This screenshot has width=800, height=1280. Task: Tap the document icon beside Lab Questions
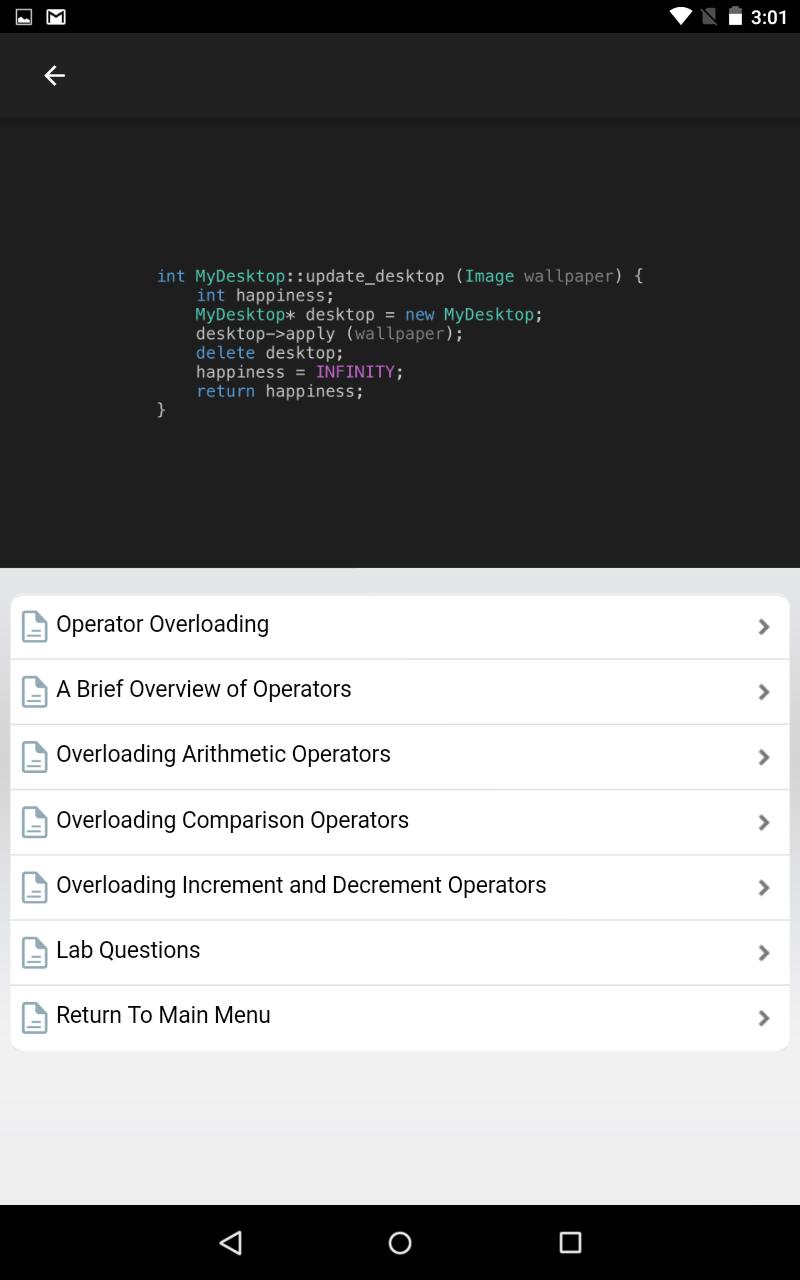click(x=35, y=953)
